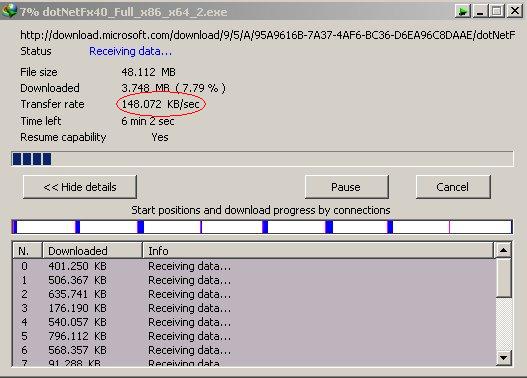Click the IDM globe icon in title bar
The height and width of the screenshot is (378, 527).
coord(9,10)
